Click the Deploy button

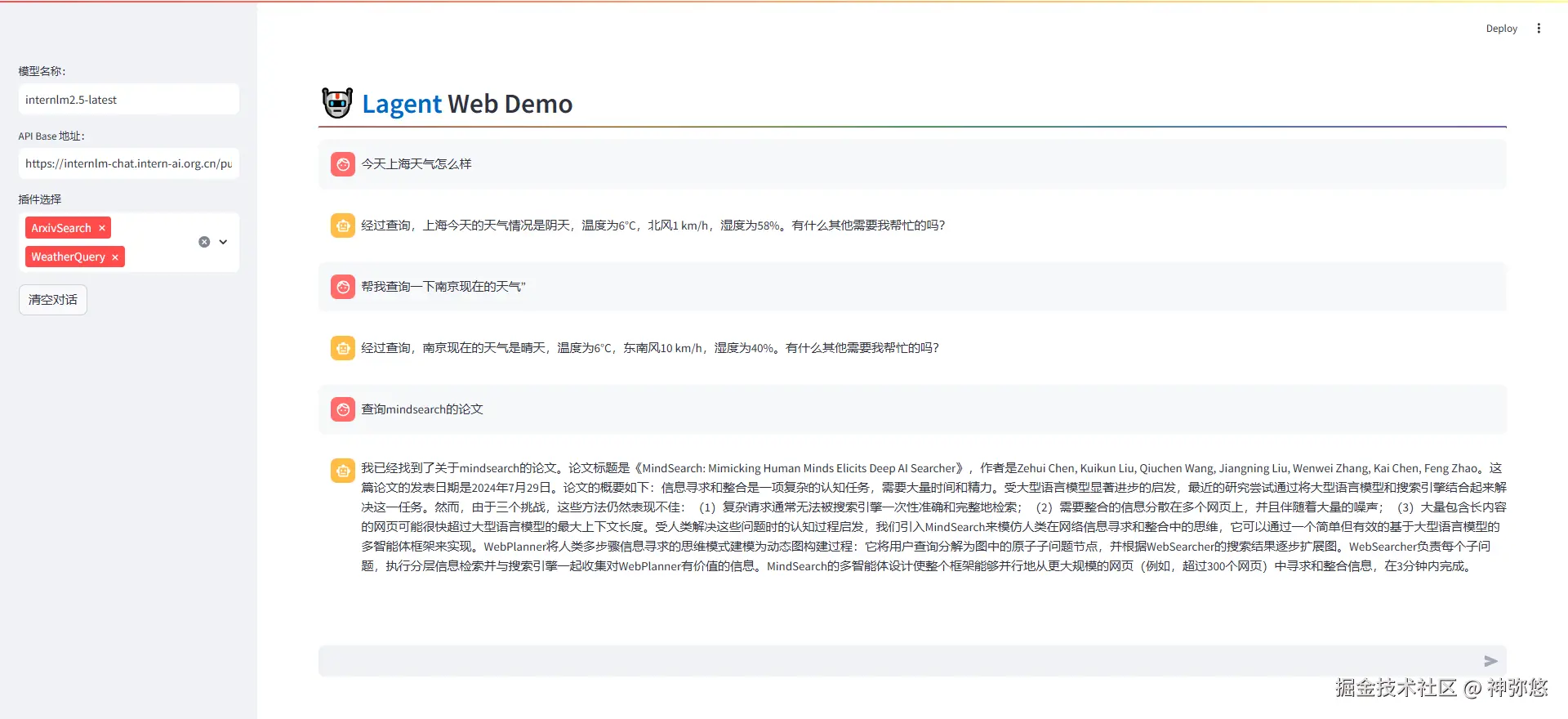pos(1501,29)
